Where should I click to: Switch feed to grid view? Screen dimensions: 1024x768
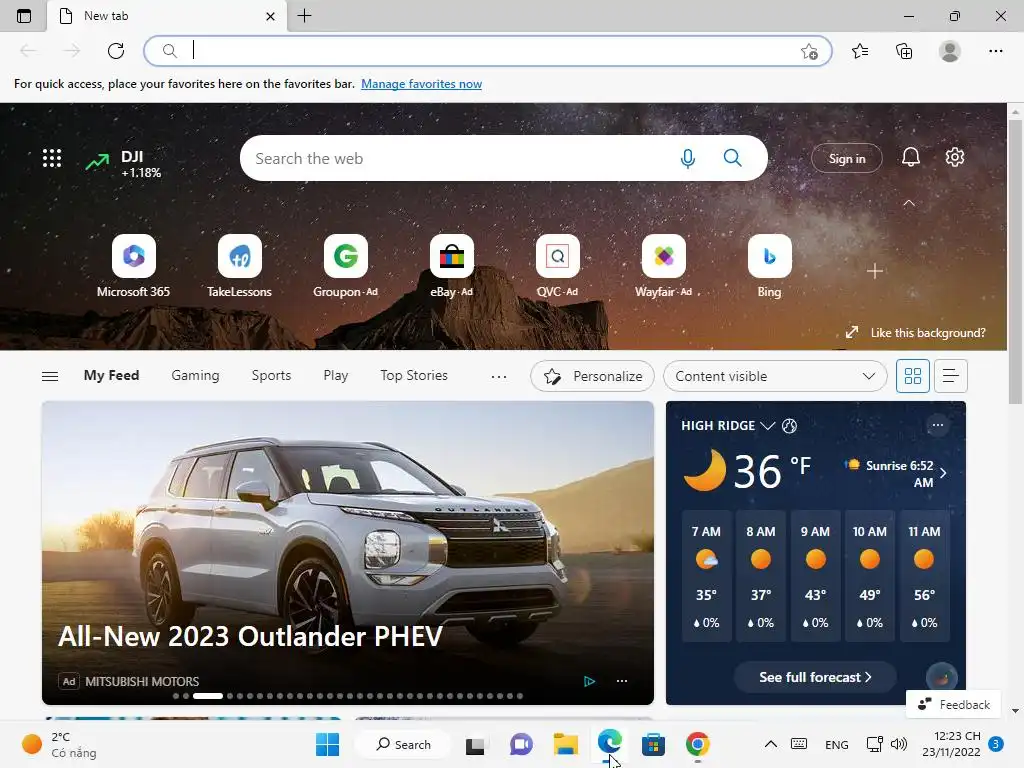click(912, 376)
